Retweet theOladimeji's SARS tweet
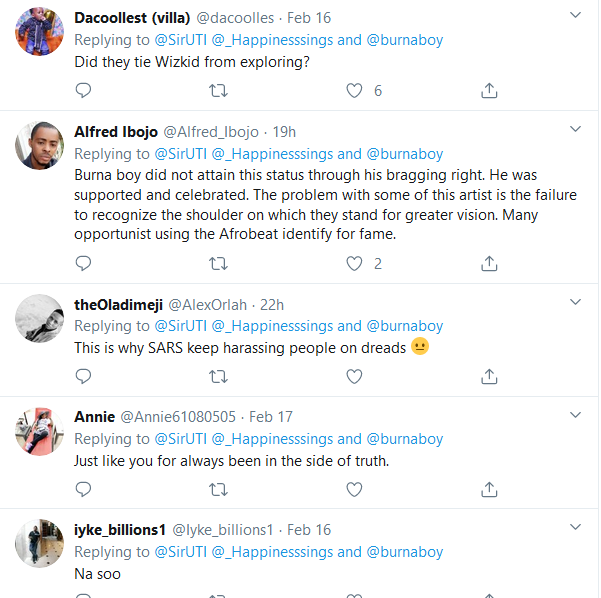Screen dimensions: 601x598 point(218,377)
